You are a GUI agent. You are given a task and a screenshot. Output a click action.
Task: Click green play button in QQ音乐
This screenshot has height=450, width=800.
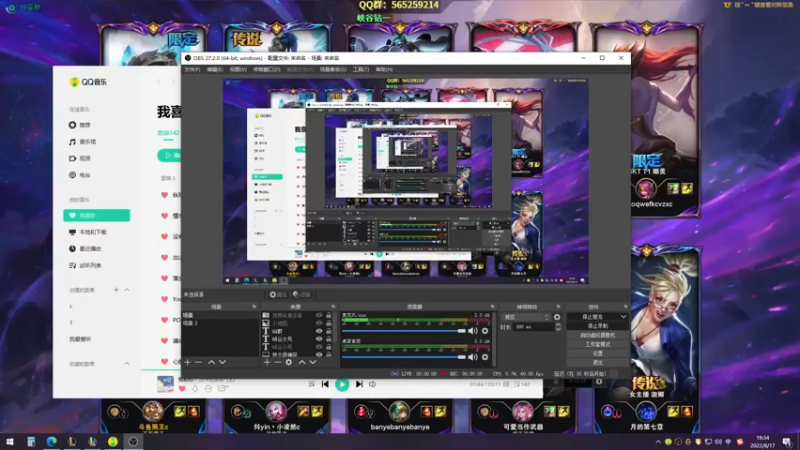click(342, 384)
